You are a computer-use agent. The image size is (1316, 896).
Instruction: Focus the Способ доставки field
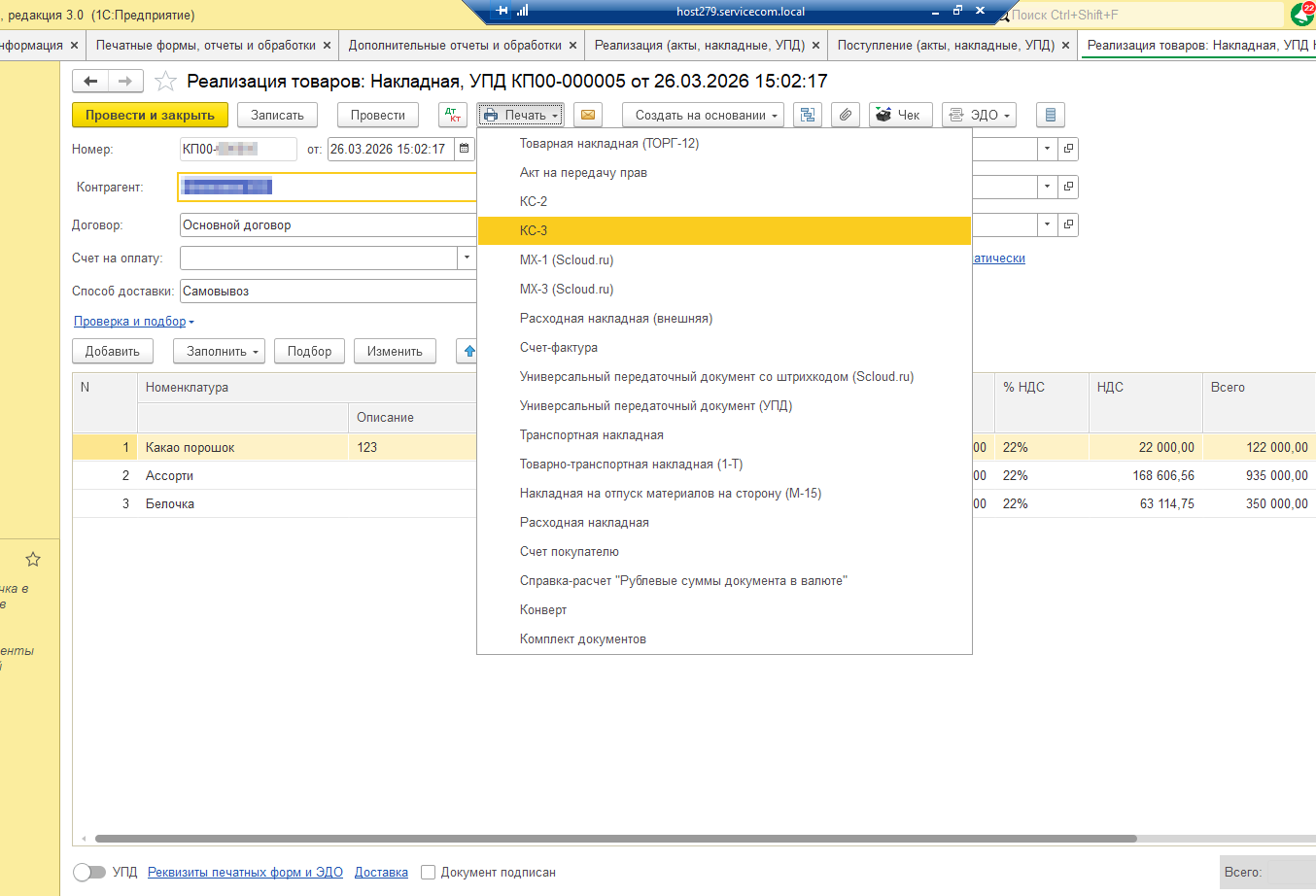click(329, 291)
